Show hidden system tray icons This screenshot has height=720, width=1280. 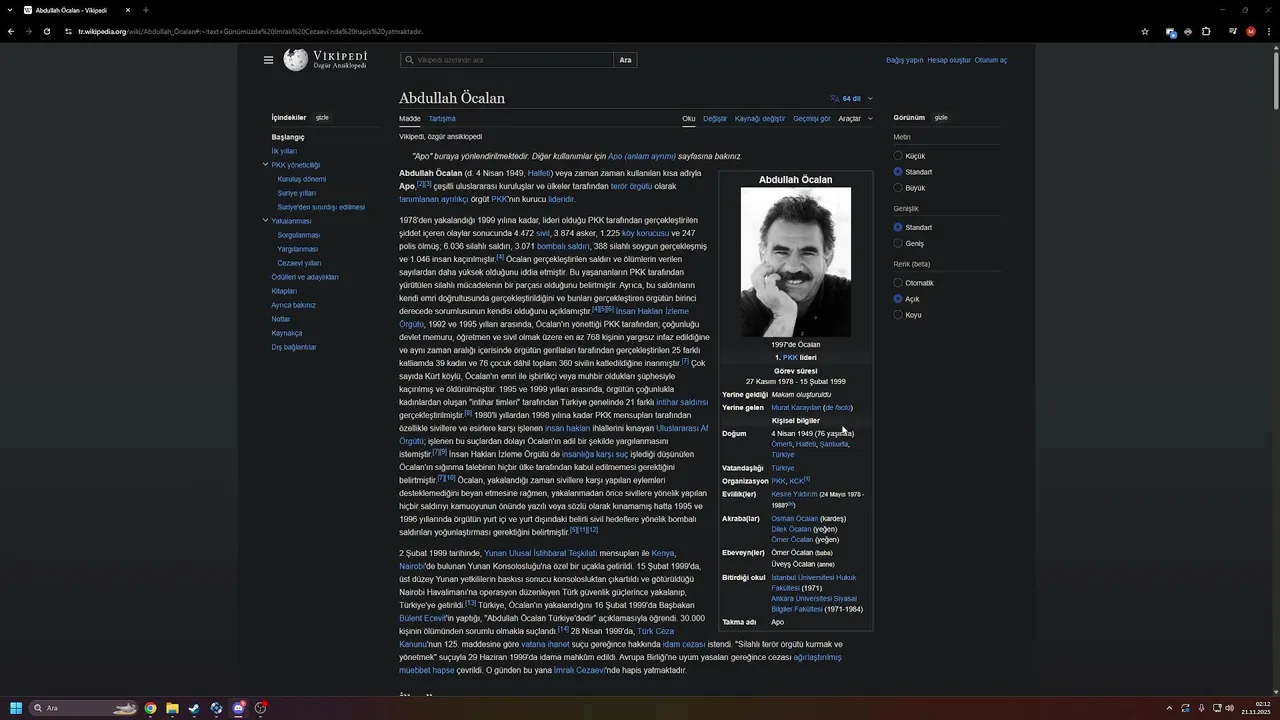click(1169, 708)
